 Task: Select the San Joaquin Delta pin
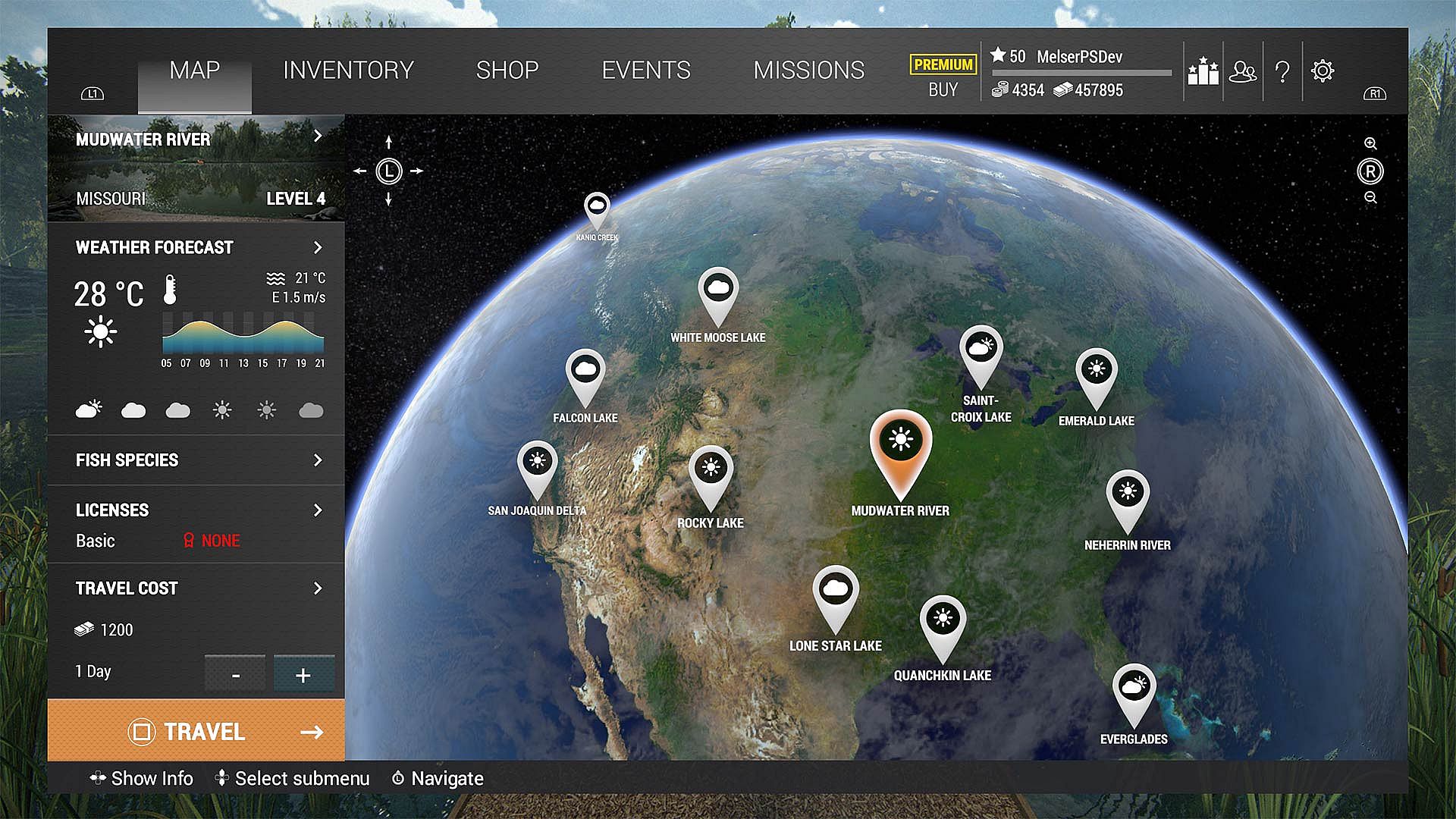point(537,463)
